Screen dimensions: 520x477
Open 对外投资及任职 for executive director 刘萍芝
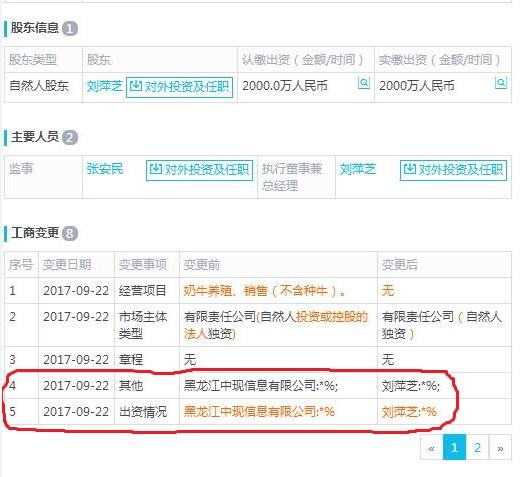click(x=453, y=170)
